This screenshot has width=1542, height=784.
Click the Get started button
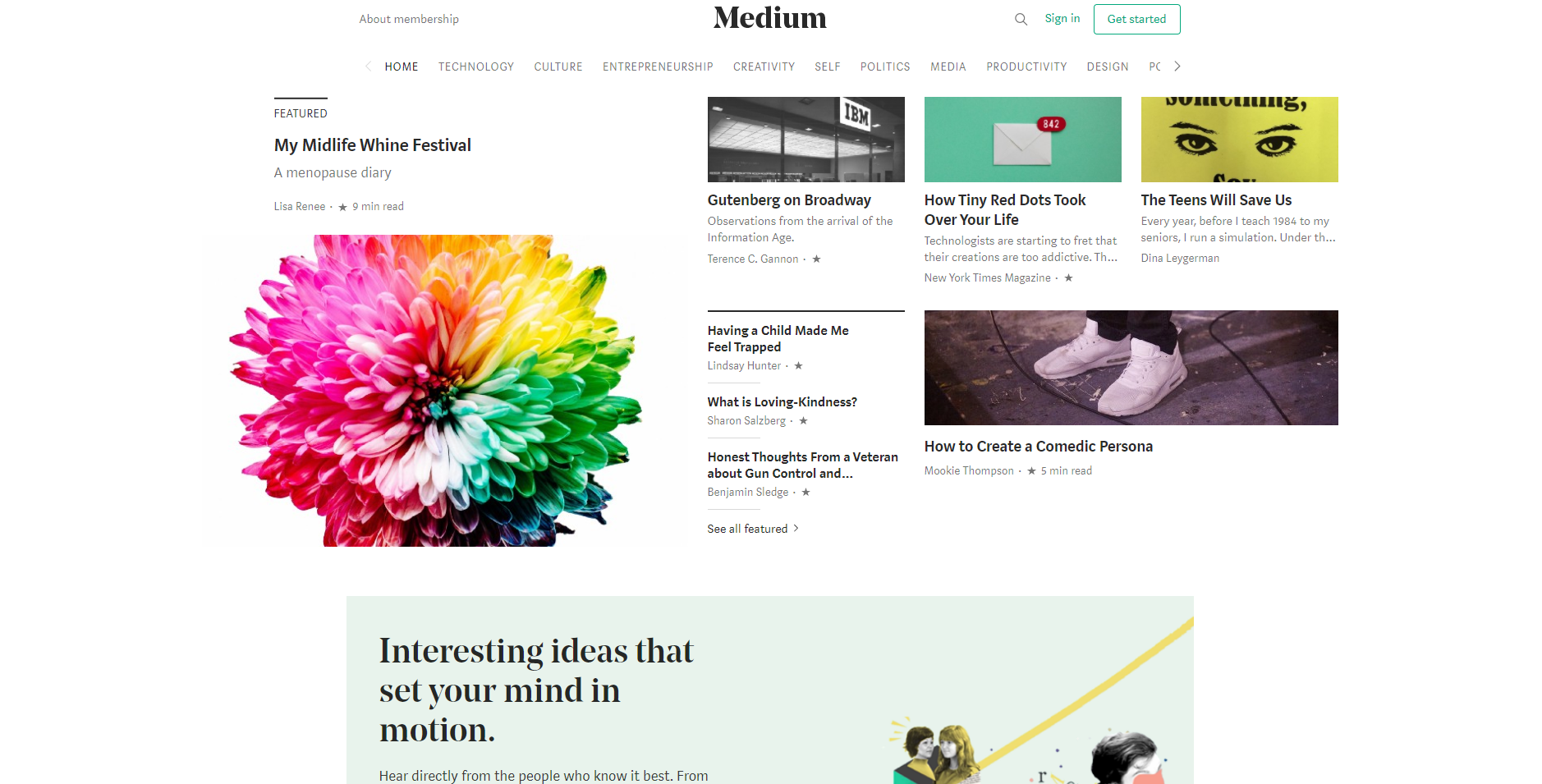pyautogui.click(x=1136, y=19)
